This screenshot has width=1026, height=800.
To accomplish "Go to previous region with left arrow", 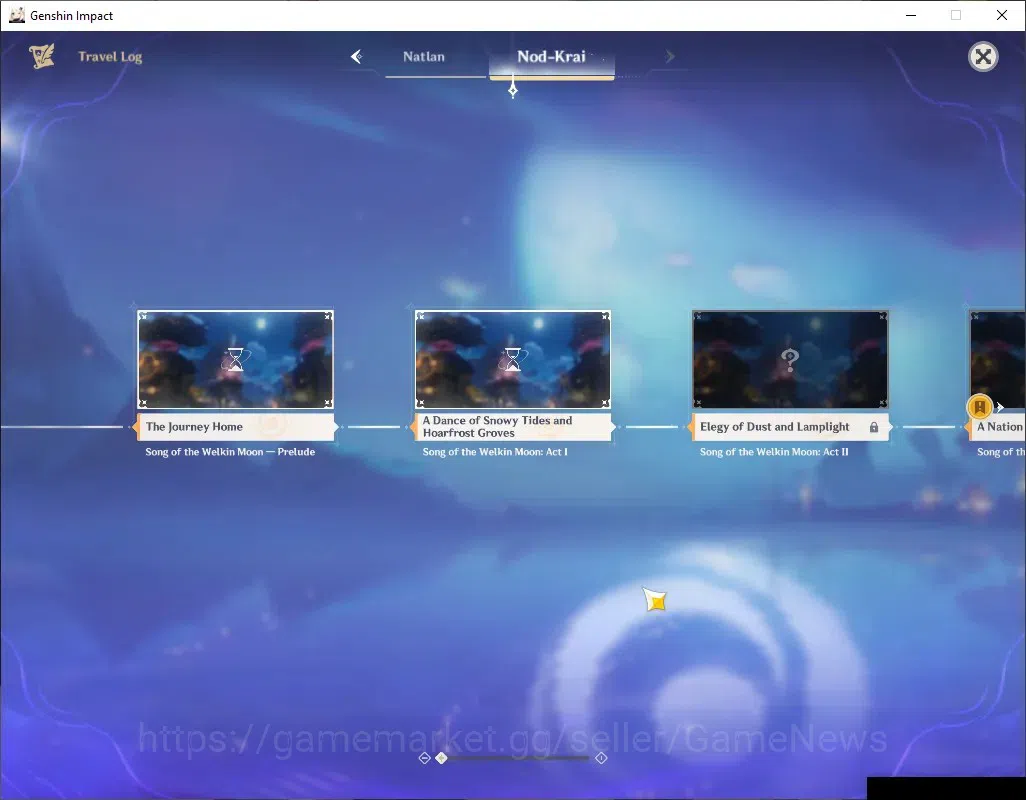I will [357, 57].
